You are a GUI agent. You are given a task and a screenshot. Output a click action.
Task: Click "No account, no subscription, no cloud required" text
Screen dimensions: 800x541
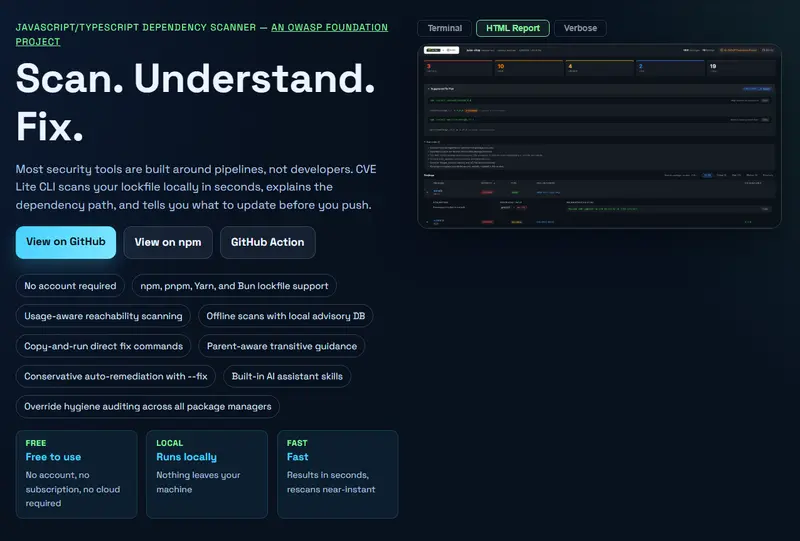click(73, 489)
